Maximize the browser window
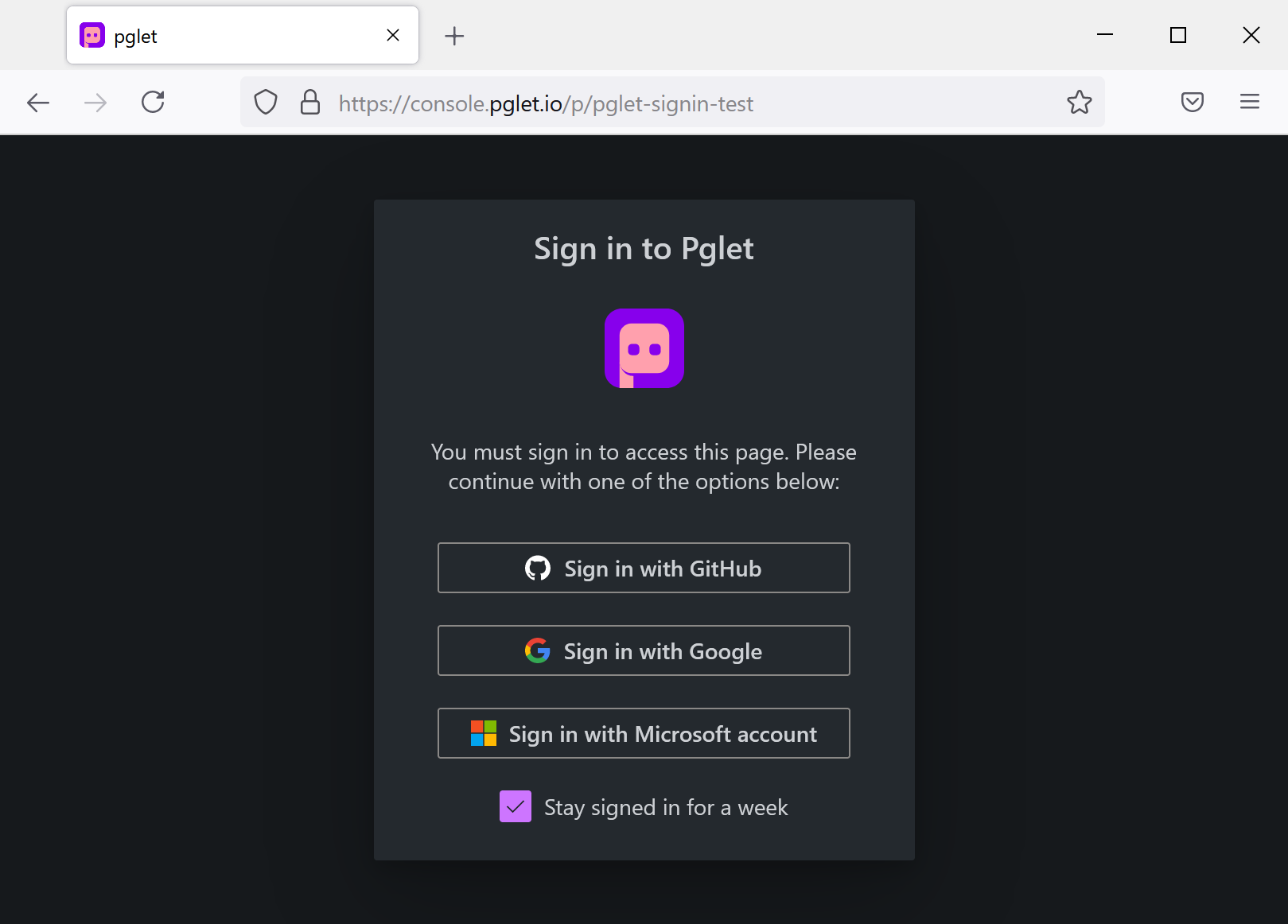1288x924 pixels. click(x=1178, y=35)
